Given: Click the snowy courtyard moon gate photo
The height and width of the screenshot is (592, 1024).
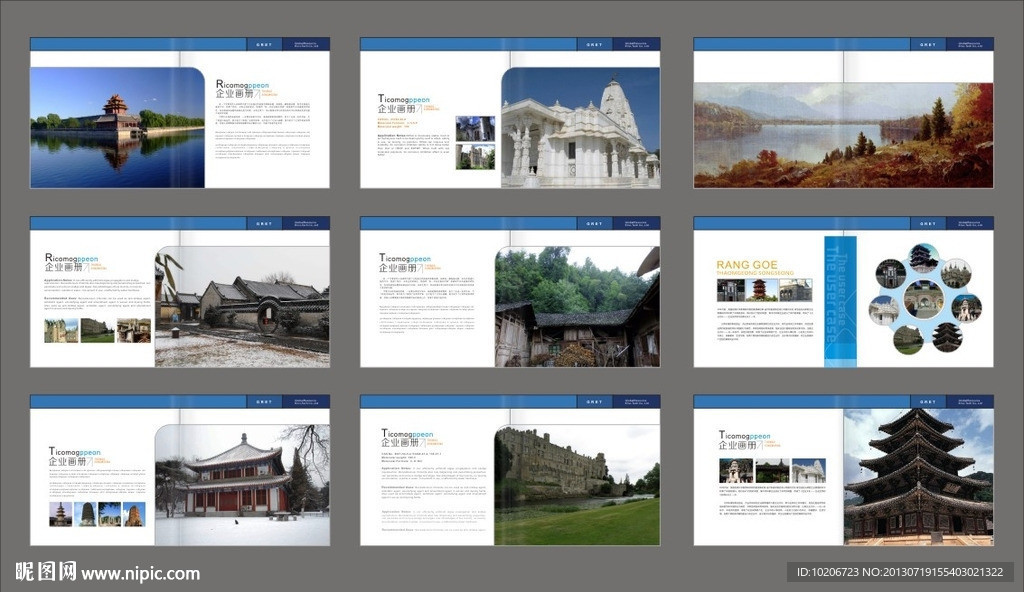Looking at the screenshot, I should pyautogui.click(x=242, y=306).
